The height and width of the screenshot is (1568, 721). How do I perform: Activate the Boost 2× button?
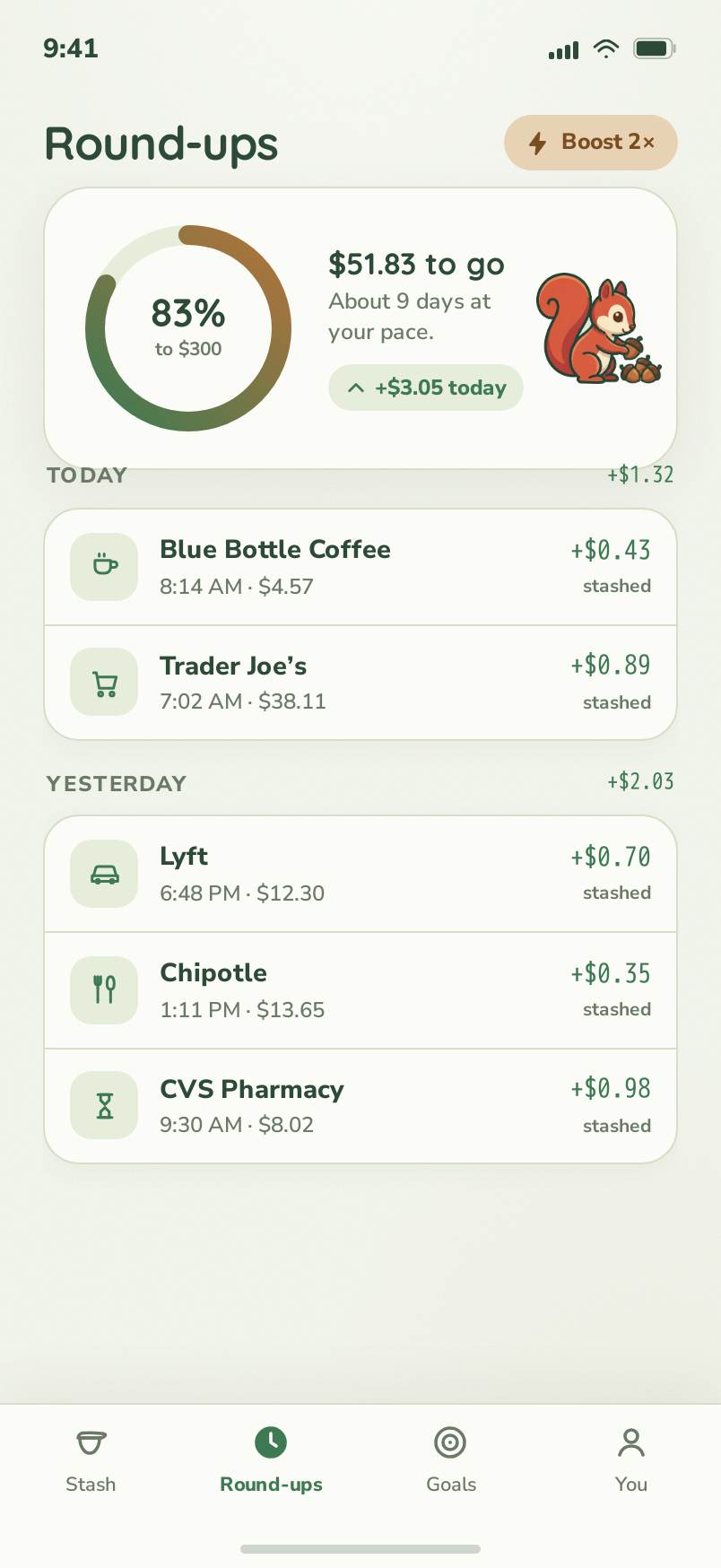pyautogui.click(x=591, y=143)
